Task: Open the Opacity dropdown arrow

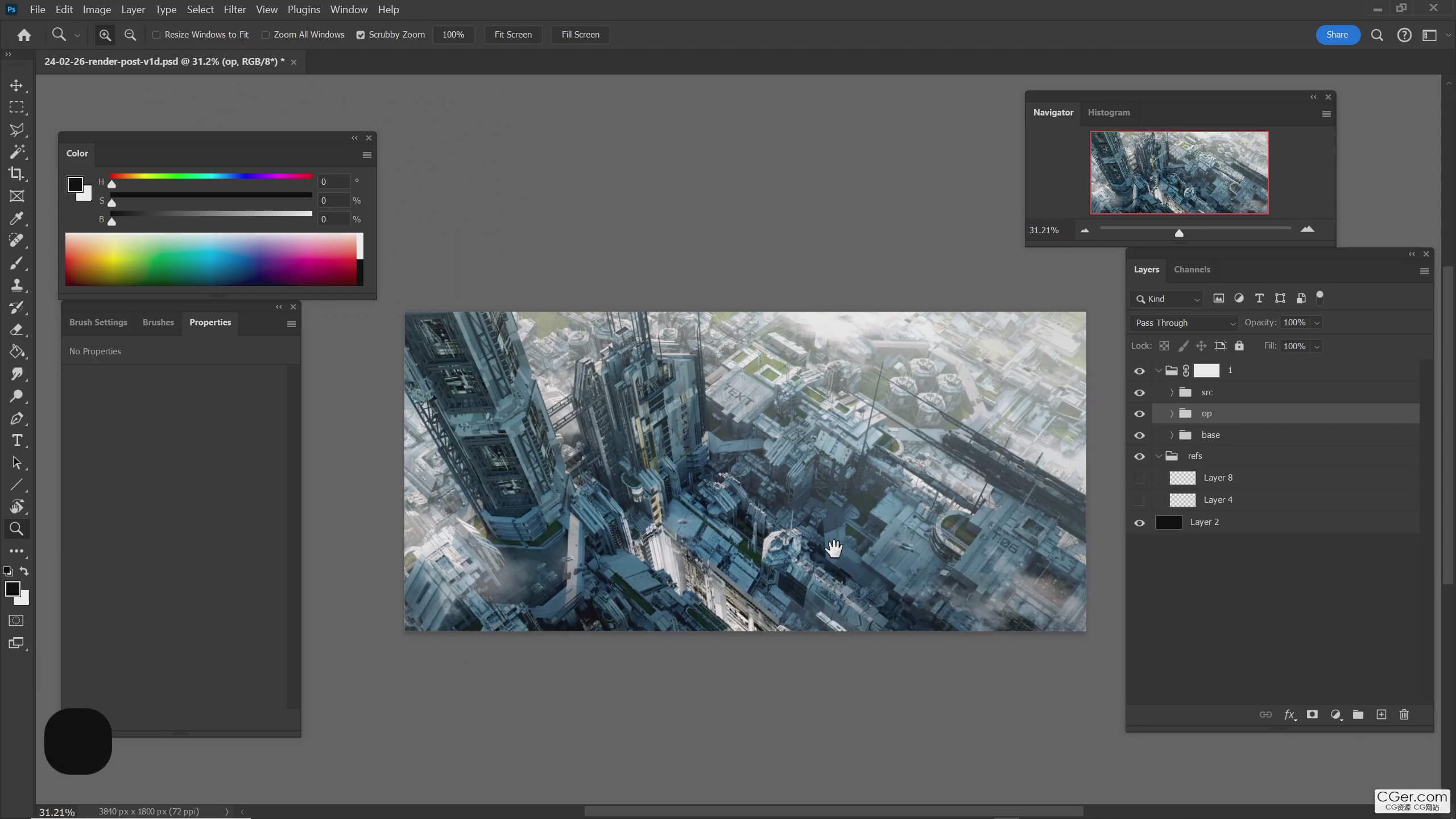Action: coord(1317,322)
